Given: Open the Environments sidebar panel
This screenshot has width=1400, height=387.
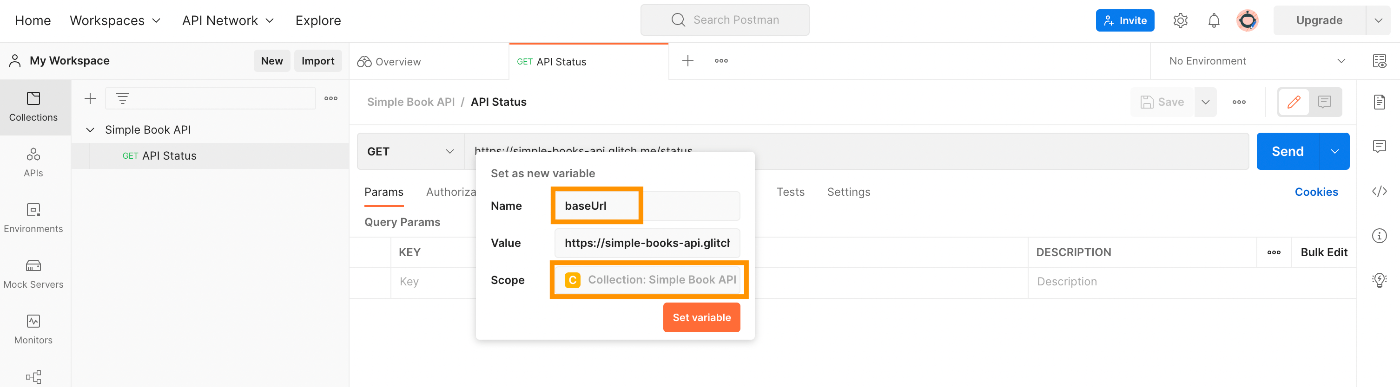Looking at the screenshot, I should pyautogui.click(x=34, y=218).
